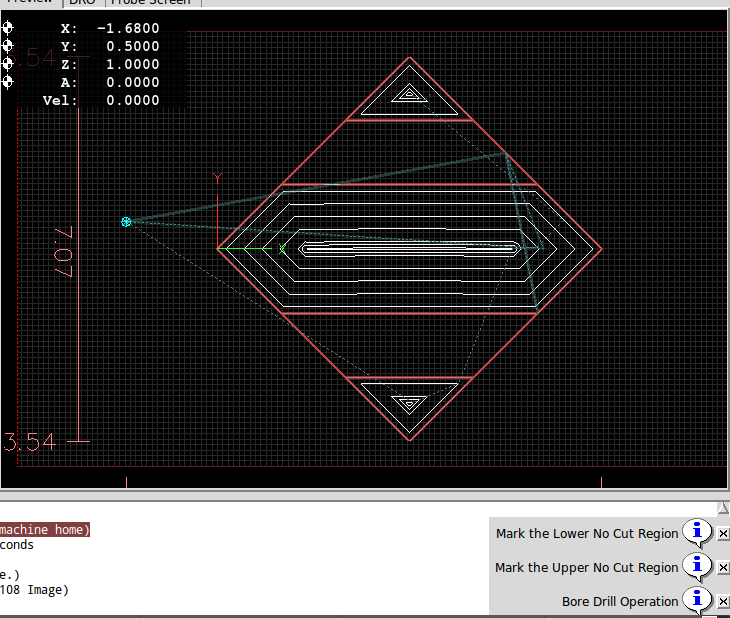730x618 pixels.
Task: Click the info icon for Lower No Cut Region
Action: (x=696, y=533)
